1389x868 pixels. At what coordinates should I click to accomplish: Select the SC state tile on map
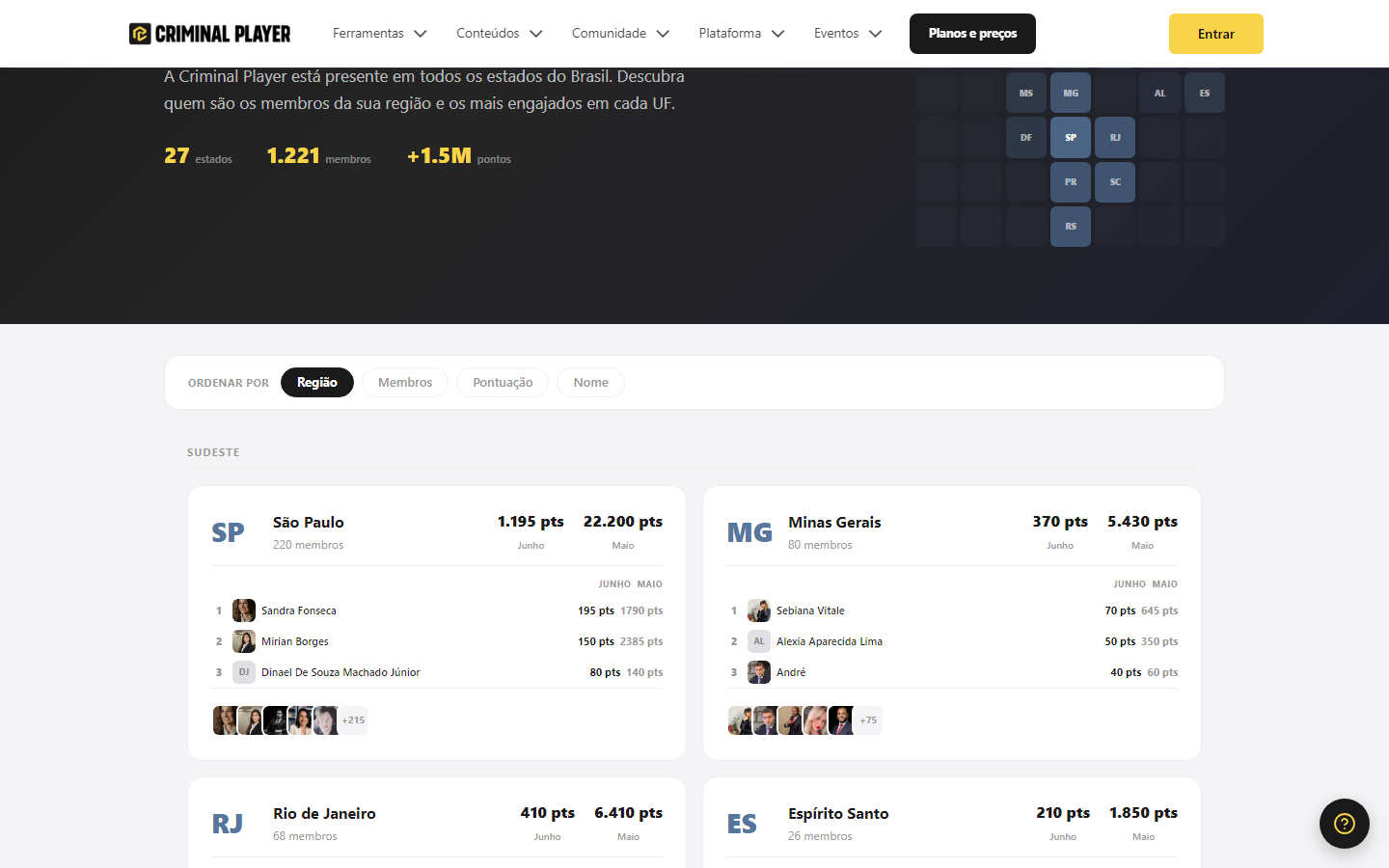click(1115, 182)
